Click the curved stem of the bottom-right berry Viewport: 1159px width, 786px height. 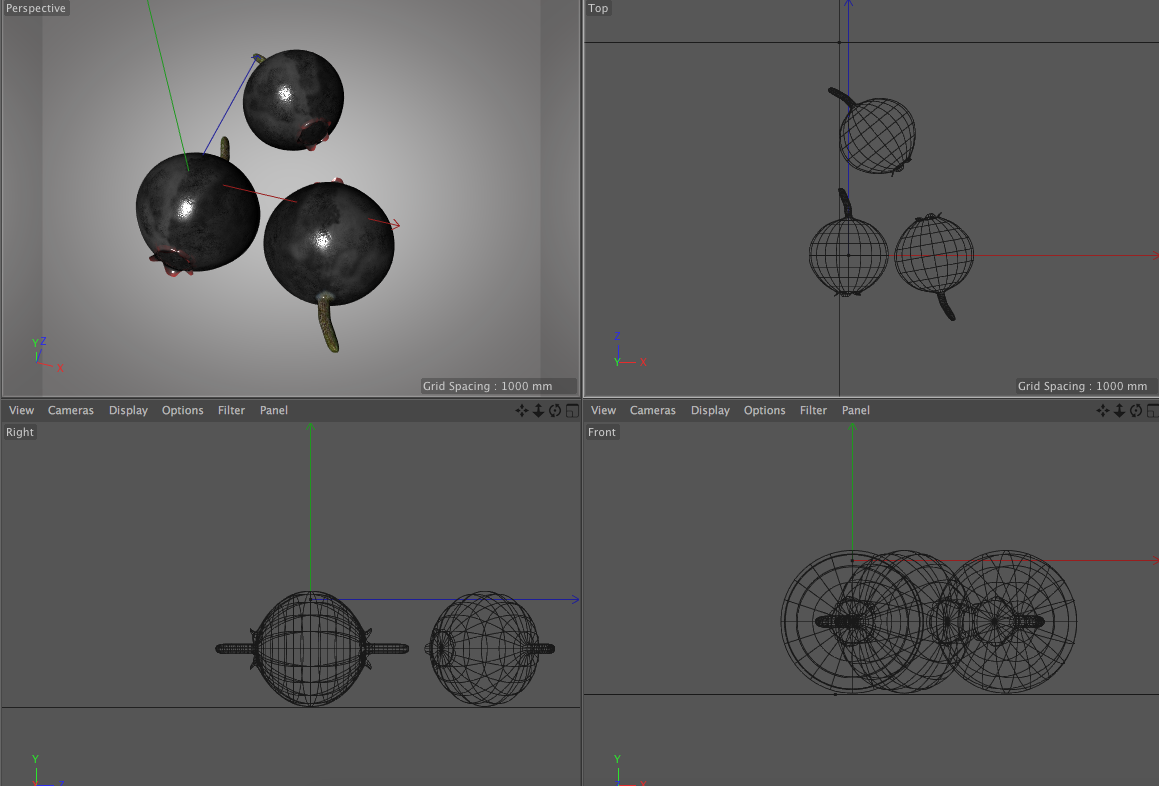(329, 323)
